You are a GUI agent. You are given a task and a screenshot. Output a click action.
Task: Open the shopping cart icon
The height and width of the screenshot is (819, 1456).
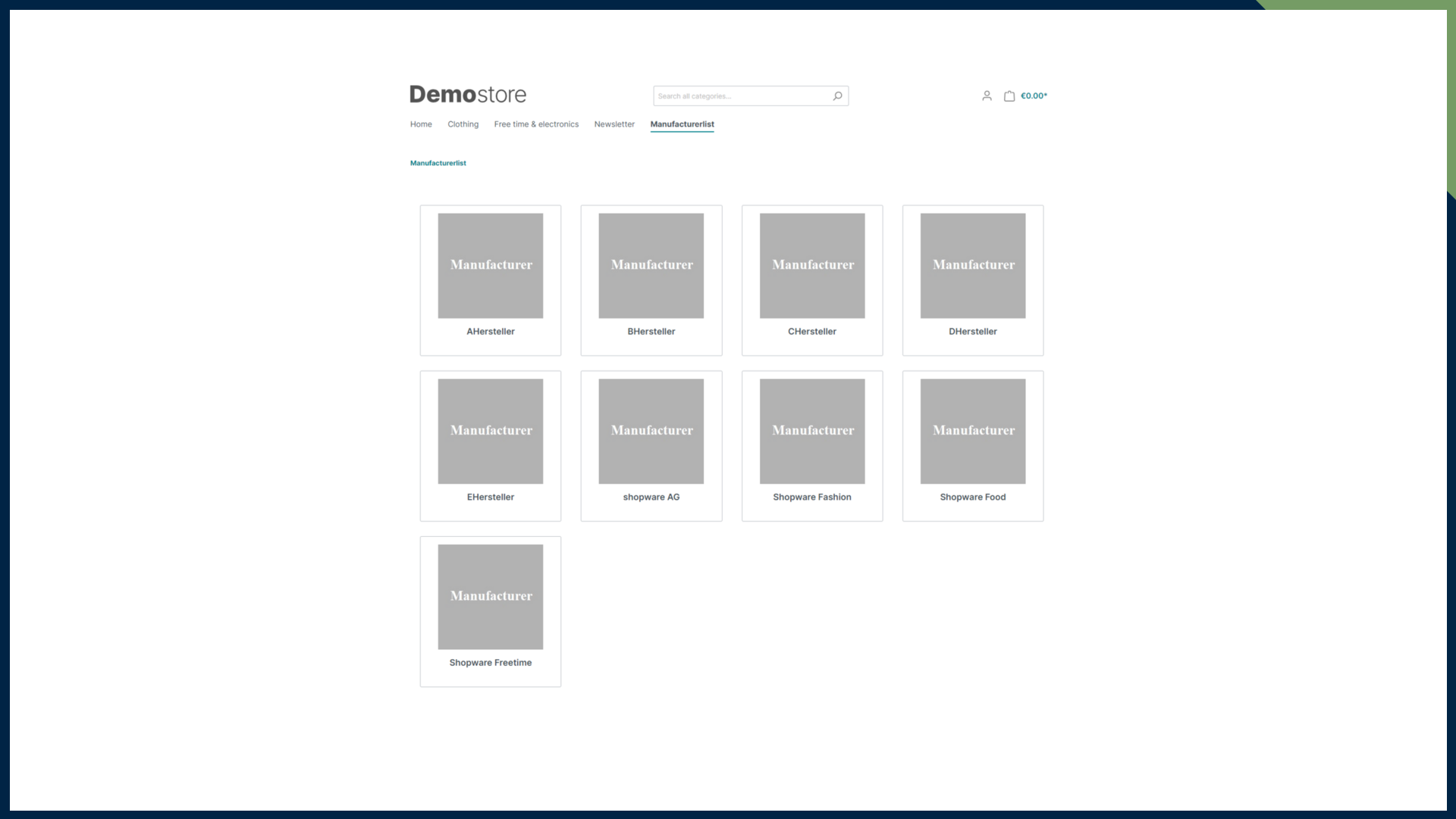(x=1009, y=96)
